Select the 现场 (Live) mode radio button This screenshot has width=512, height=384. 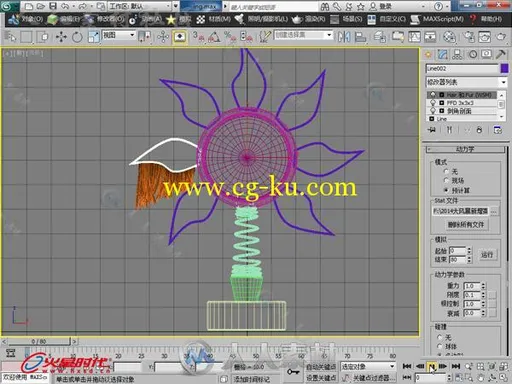(446, 180)
